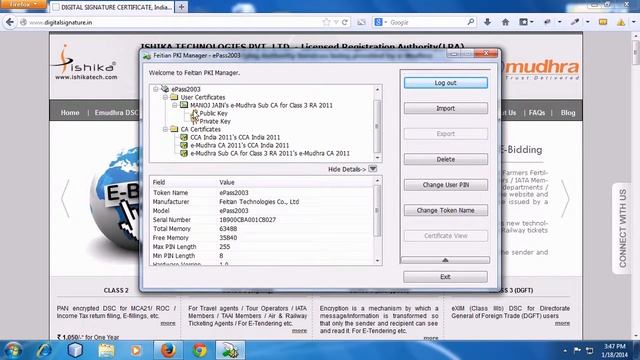Click the previous slide arrow on webpage banner

pyautogui.click(x=65, y=198)
